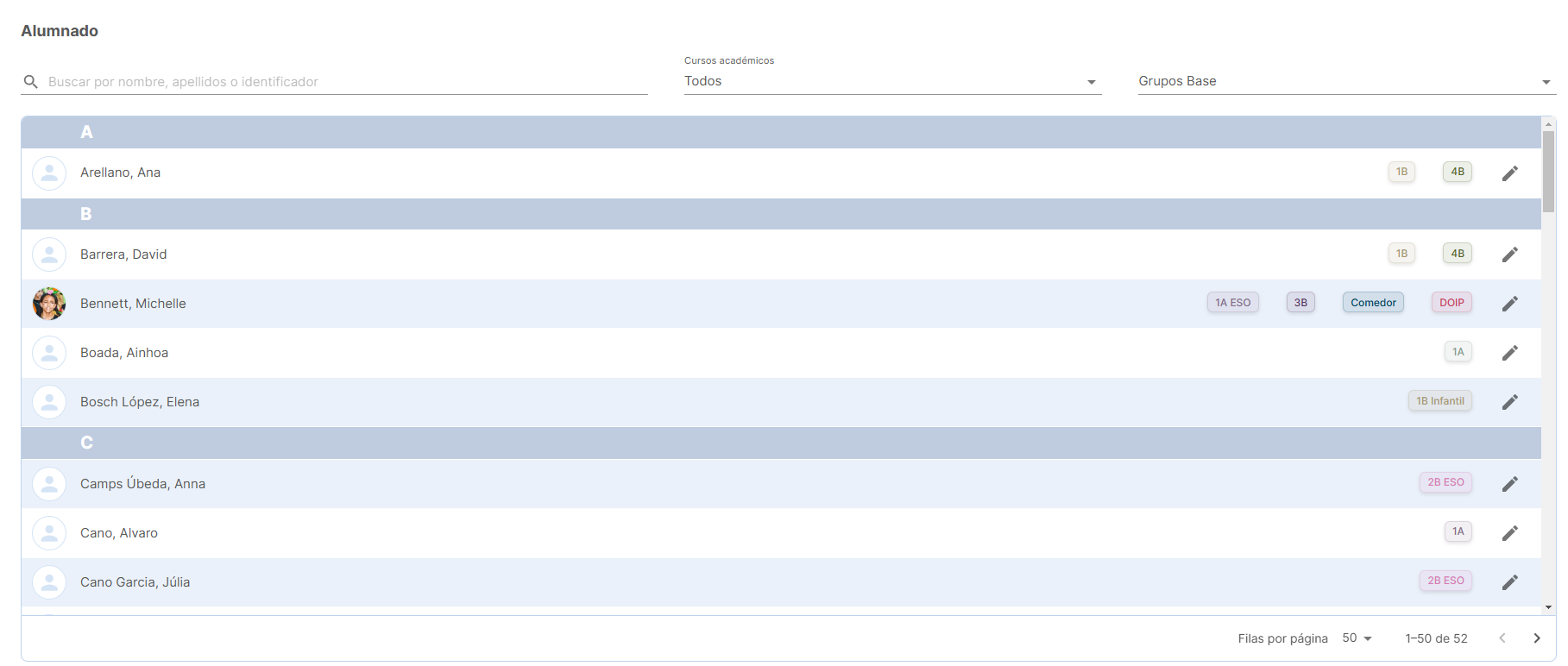Go to previous page arrow
Viewport: 1568px width, 666px height.
pyautogui.click(x=1502, y=638)
